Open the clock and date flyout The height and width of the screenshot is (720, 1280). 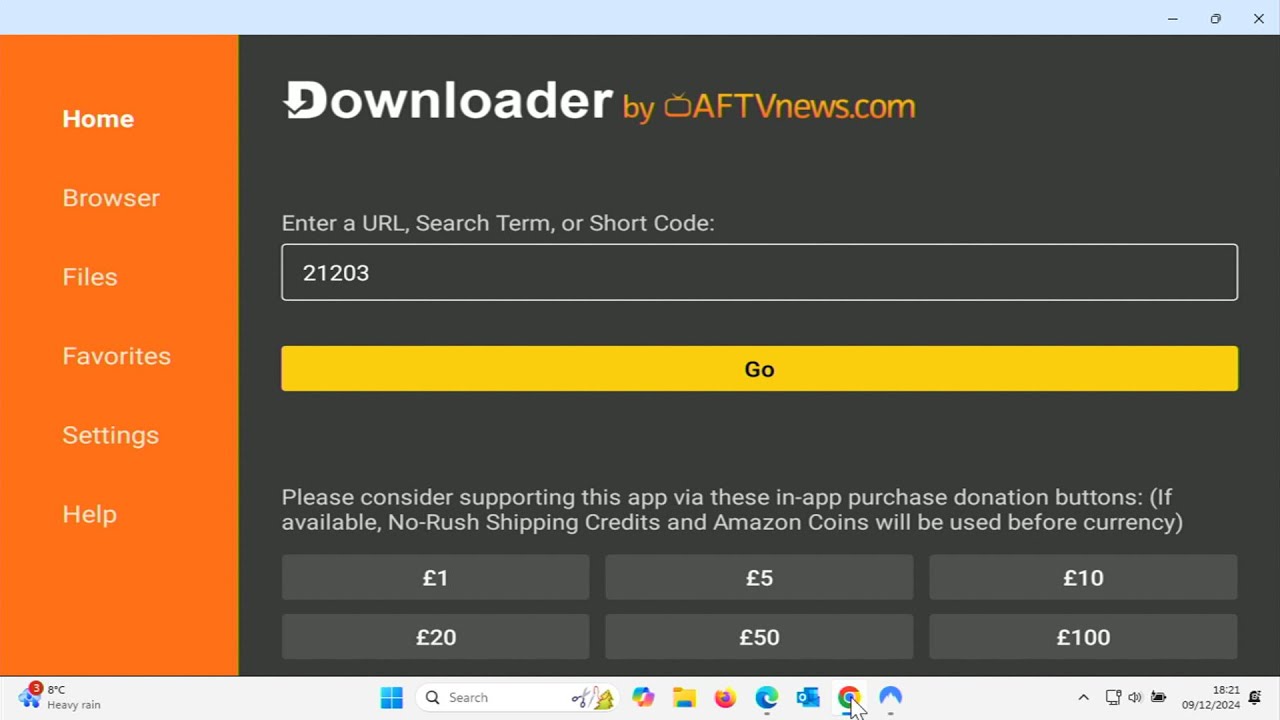tap(1210, 698)
